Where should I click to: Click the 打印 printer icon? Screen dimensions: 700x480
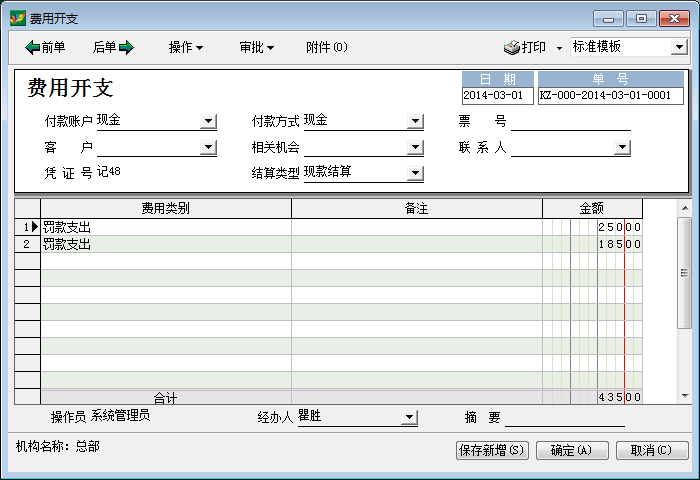(511, 47)
